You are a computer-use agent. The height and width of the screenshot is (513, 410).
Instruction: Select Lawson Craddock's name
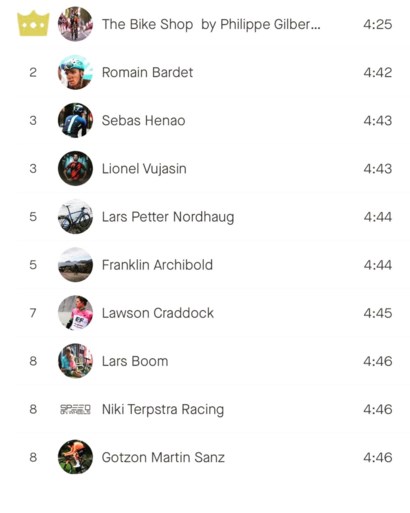[x=158, y=313]
